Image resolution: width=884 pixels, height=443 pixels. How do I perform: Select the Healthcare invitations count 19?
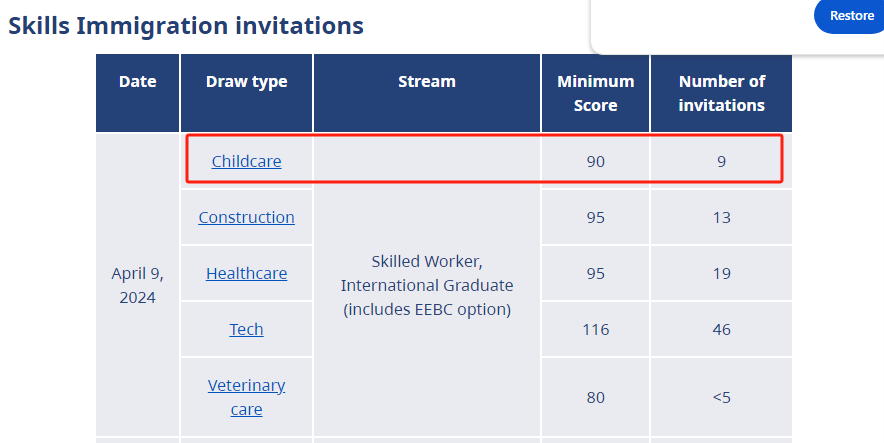pos(721,273)
